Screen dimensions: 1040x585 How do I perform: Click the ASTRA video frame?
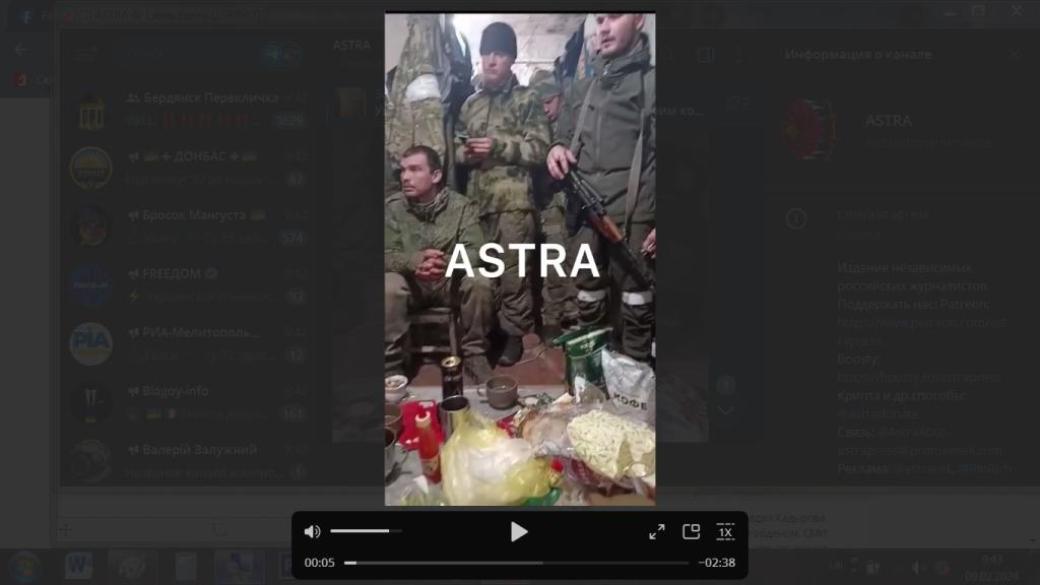point(520,260)
